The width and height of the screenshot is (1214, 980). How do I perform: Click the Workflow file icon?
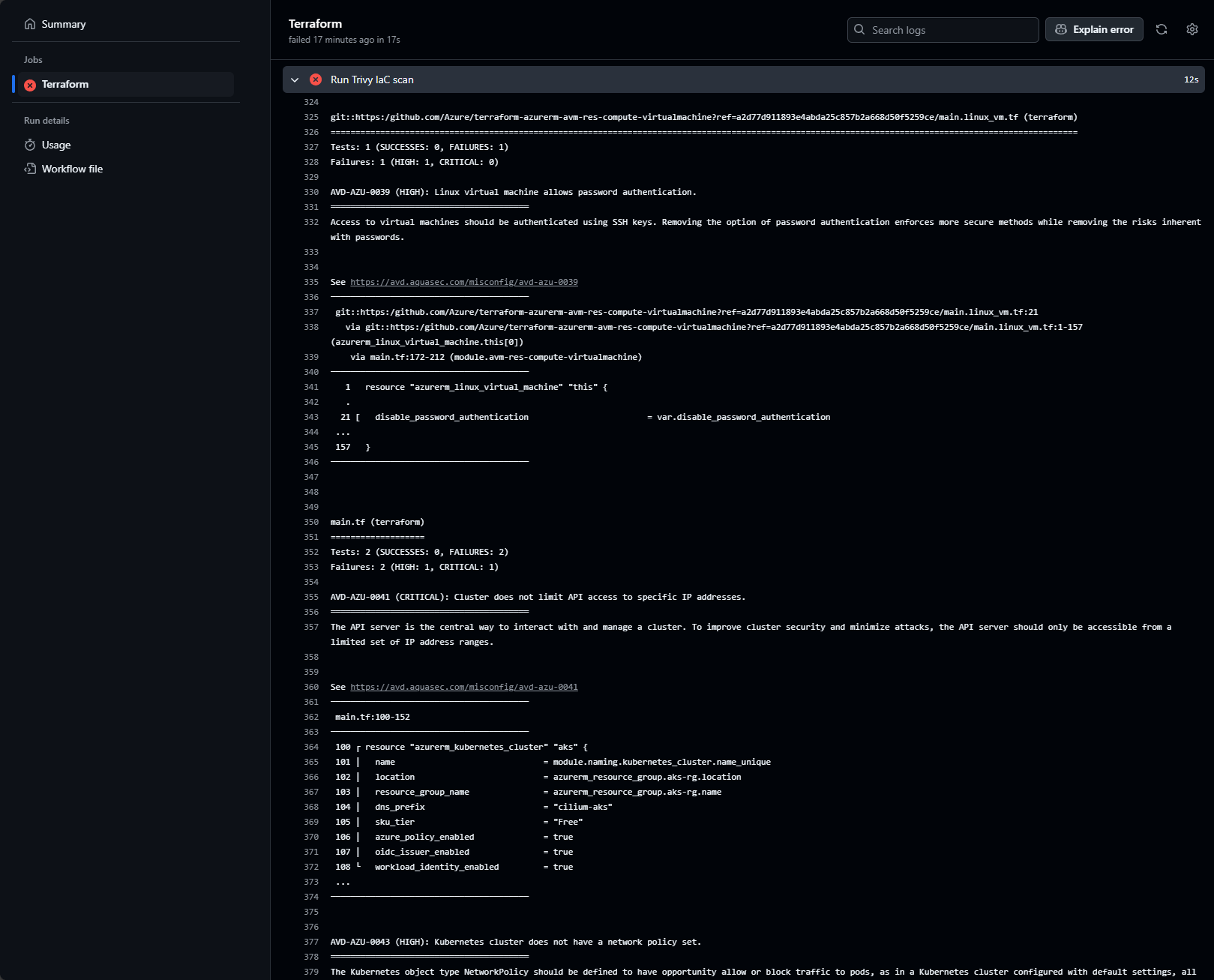coord(30,169)
